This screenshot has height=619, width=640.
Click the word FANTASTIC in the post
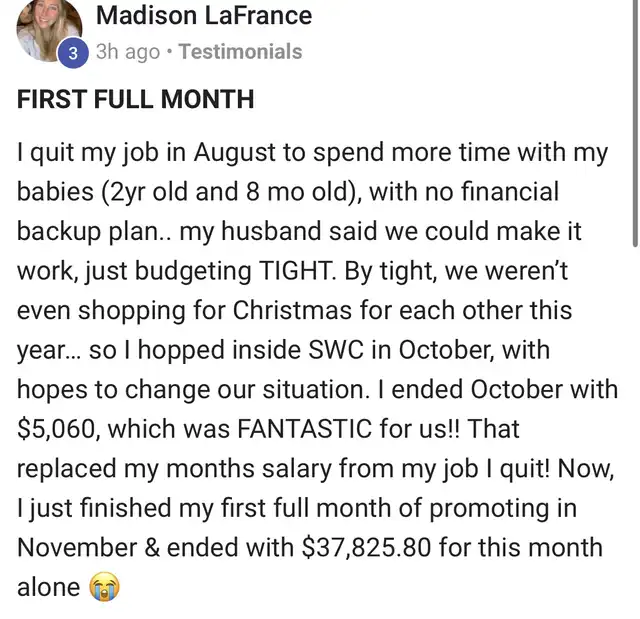click(304, 429)
